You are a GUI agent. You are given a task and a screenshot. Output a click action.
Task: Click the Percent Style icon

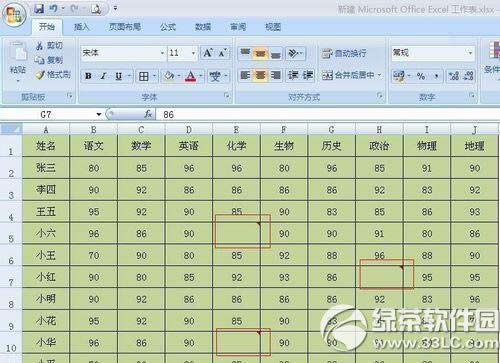pyautogui.click(x=421, y=76)
